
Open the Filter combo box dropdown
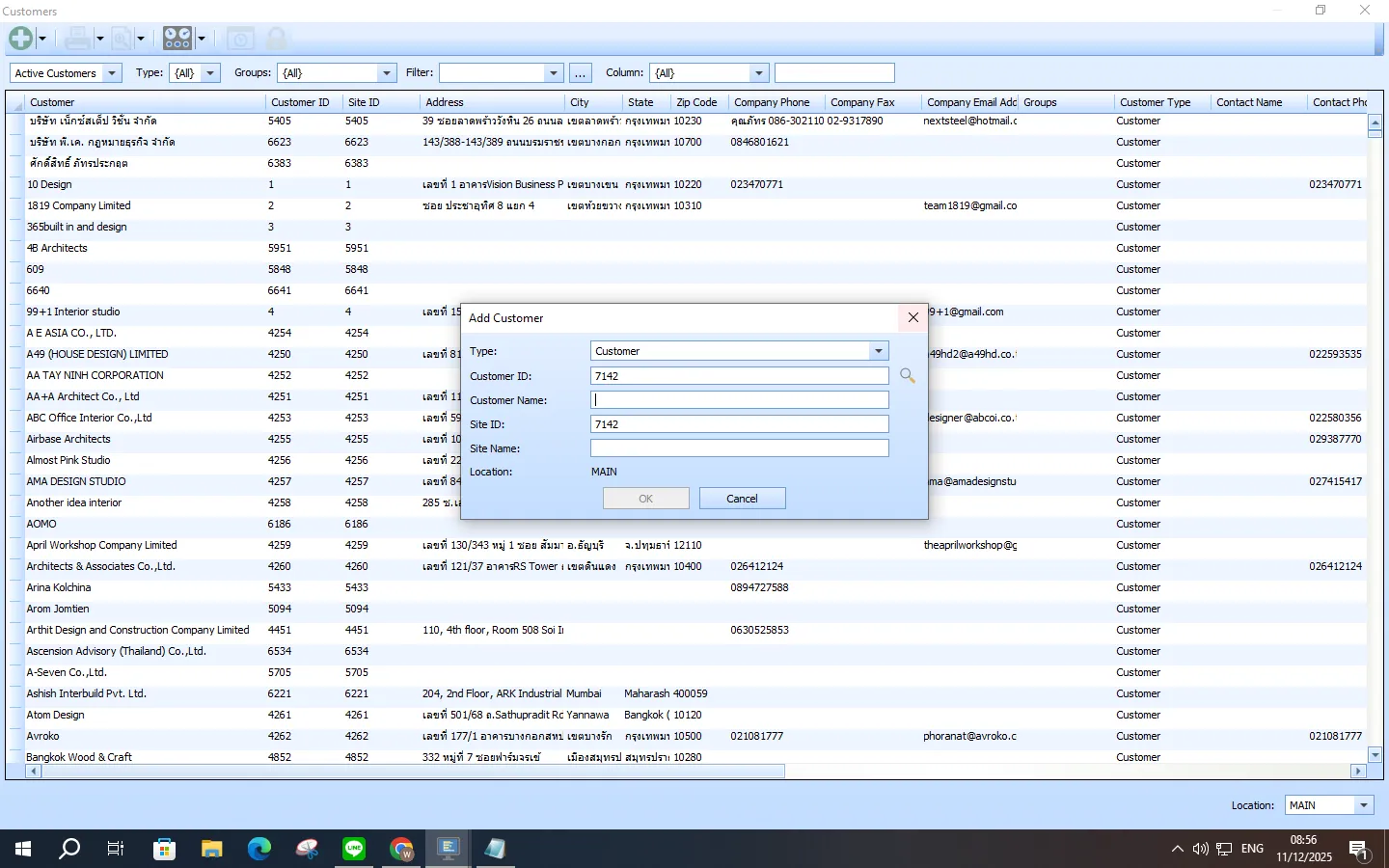click(x=554, y=73)
